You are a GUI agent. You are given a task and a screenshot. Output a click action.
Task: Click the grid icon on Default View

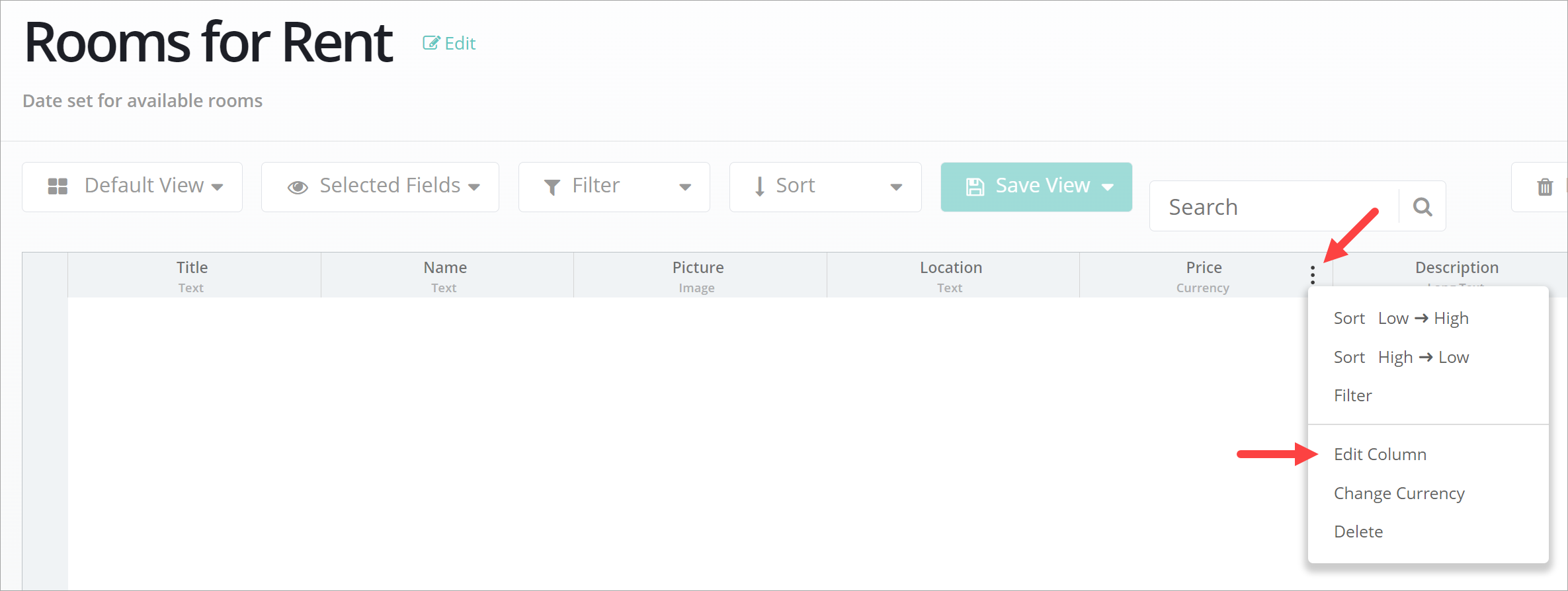(58, 186)
